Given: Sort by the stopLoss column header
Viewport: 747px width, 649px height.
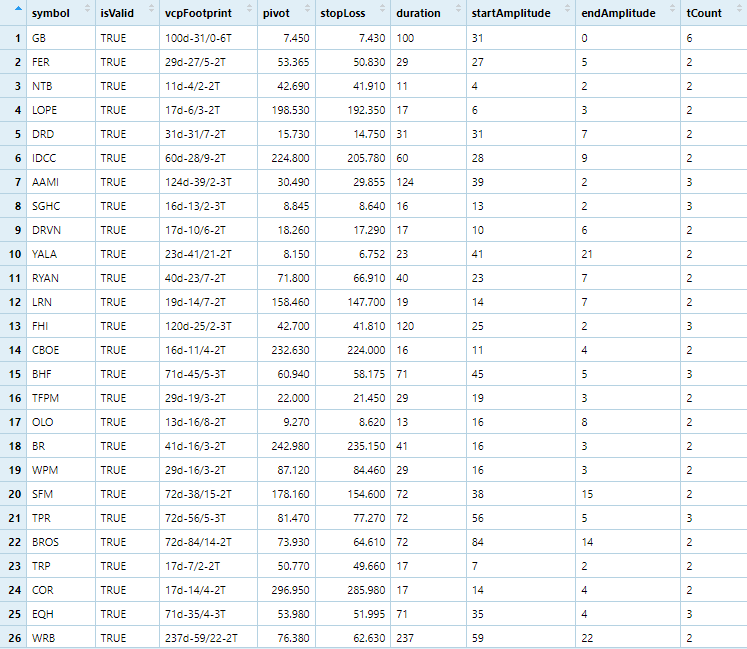Looking at the screenshot, I should (353, 13).
